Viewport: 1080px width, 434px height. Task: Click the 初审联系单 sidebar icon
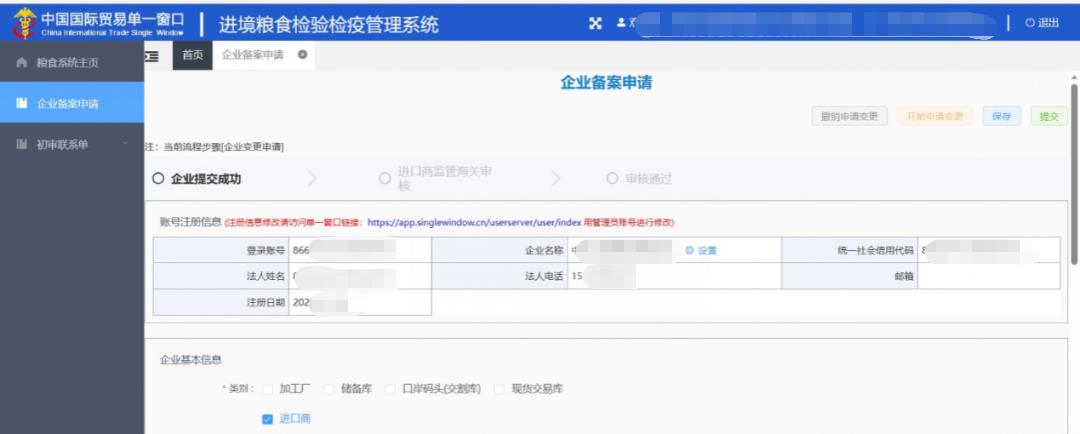20,144
